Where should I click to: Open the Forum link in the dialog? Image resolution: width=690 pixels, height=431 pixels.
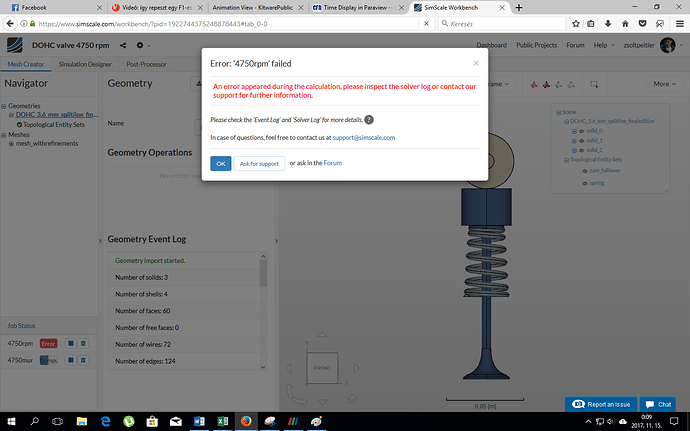pos(333,163)
